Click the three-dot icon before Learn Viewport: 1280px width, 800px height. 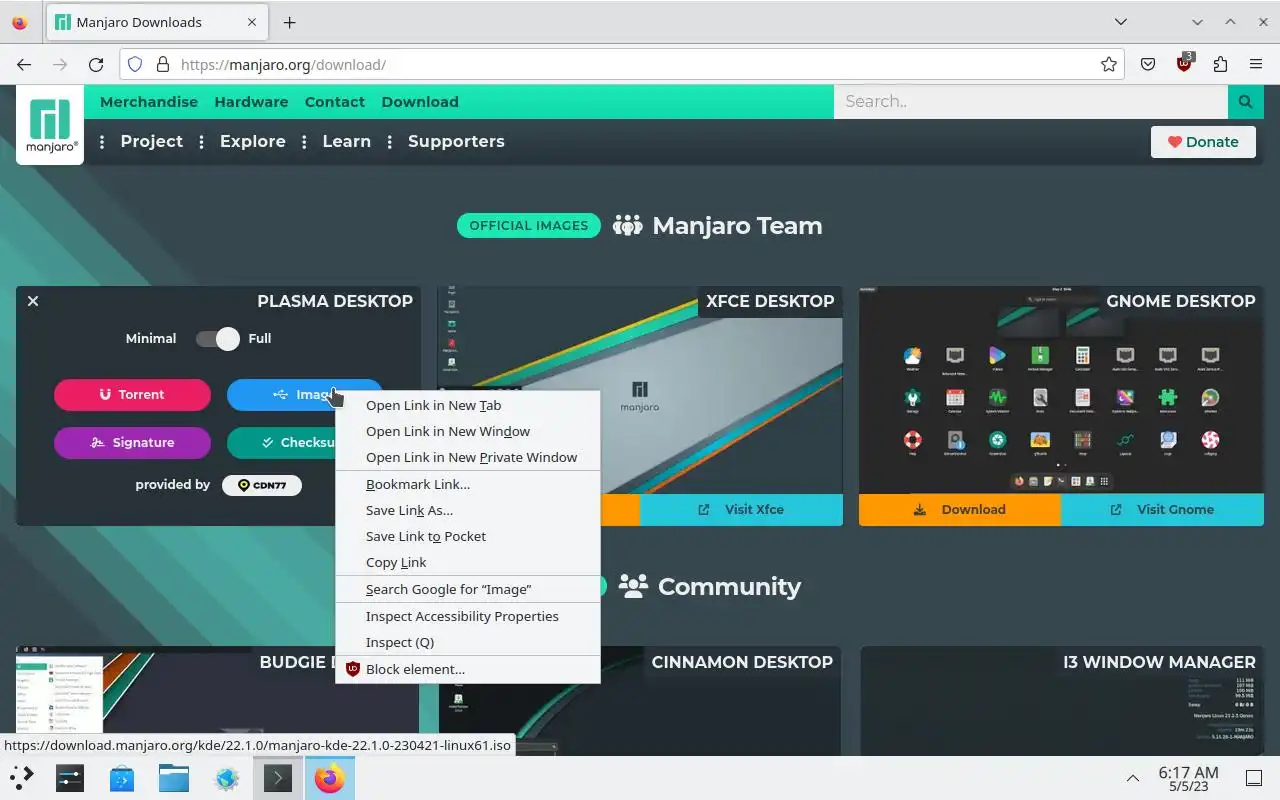pos(304,142)
